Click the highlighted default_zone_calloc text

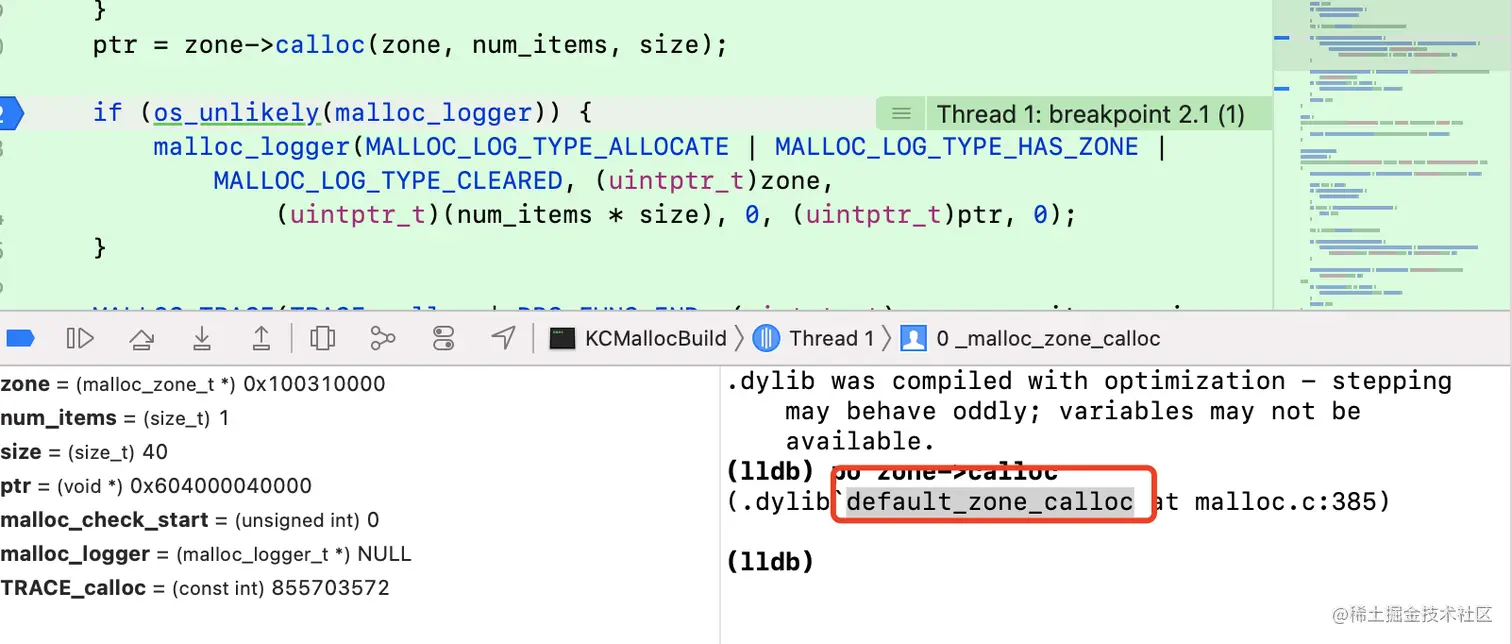(x=990, y=501)
